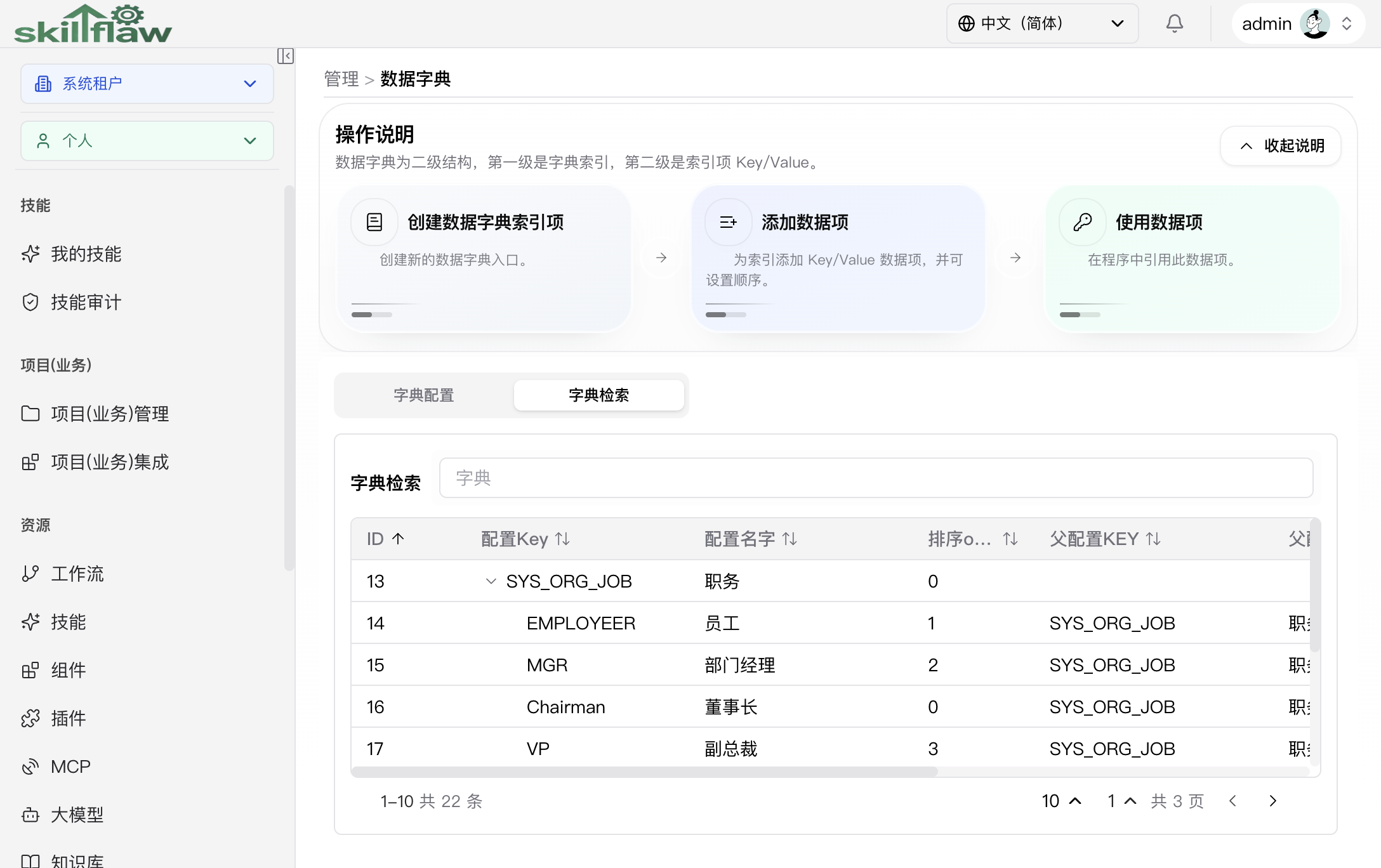
Task: Click the sparkle icon beside 技能 under 资源
Action: click(x=30, y=622)
